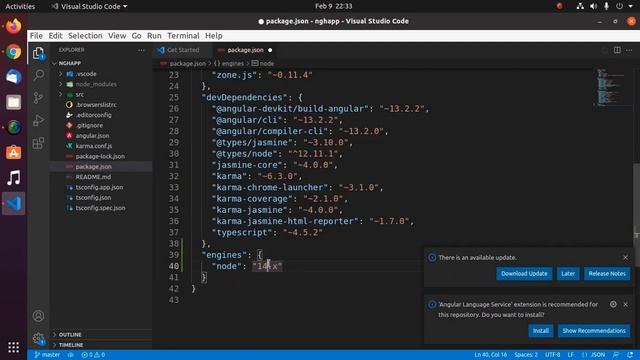Click the Synchronize Changes cloud icon
640x360 pixels.
pyautogui.click(x=71, y=355)
